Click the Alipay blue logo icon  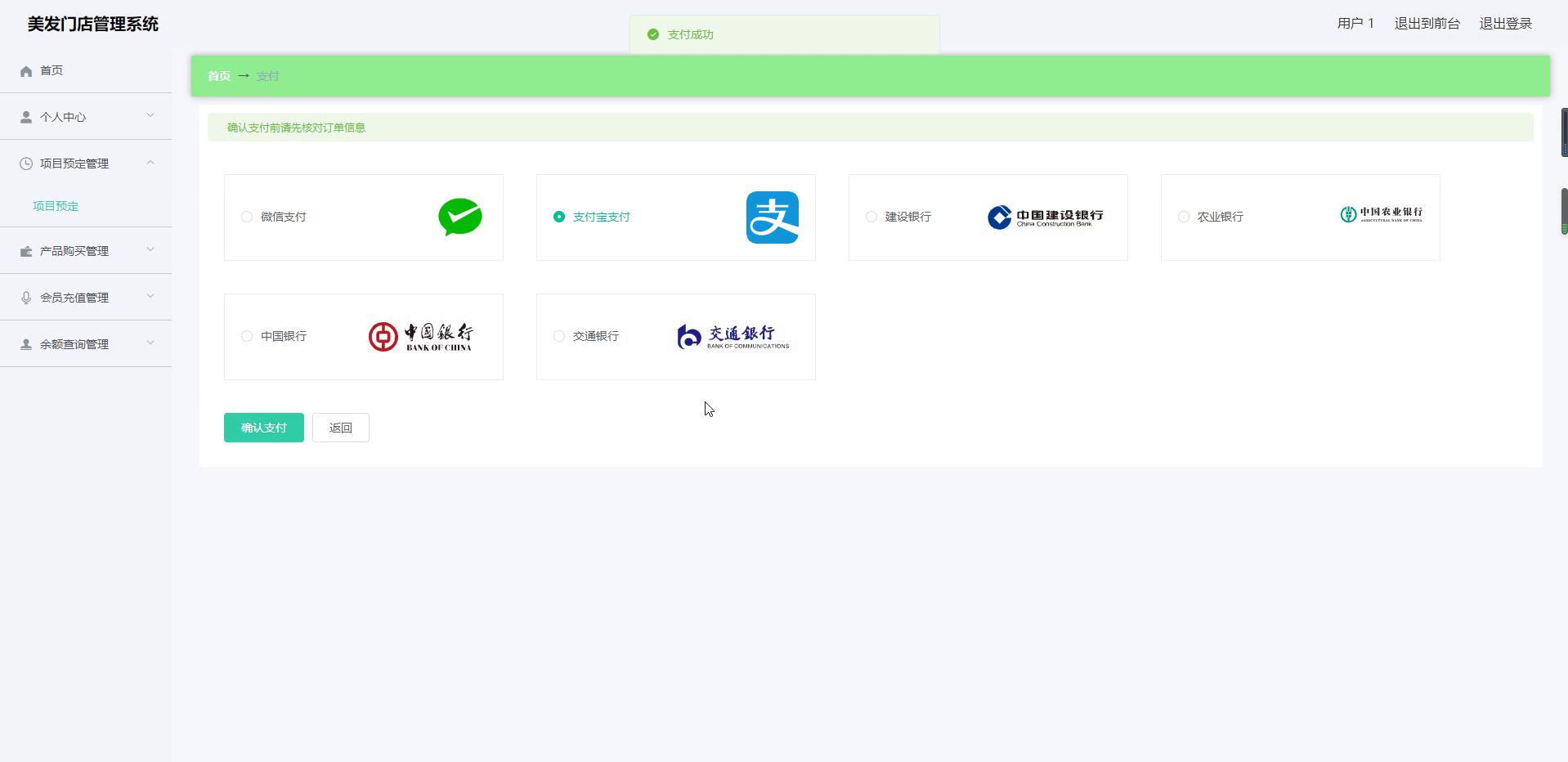point(772,217)
